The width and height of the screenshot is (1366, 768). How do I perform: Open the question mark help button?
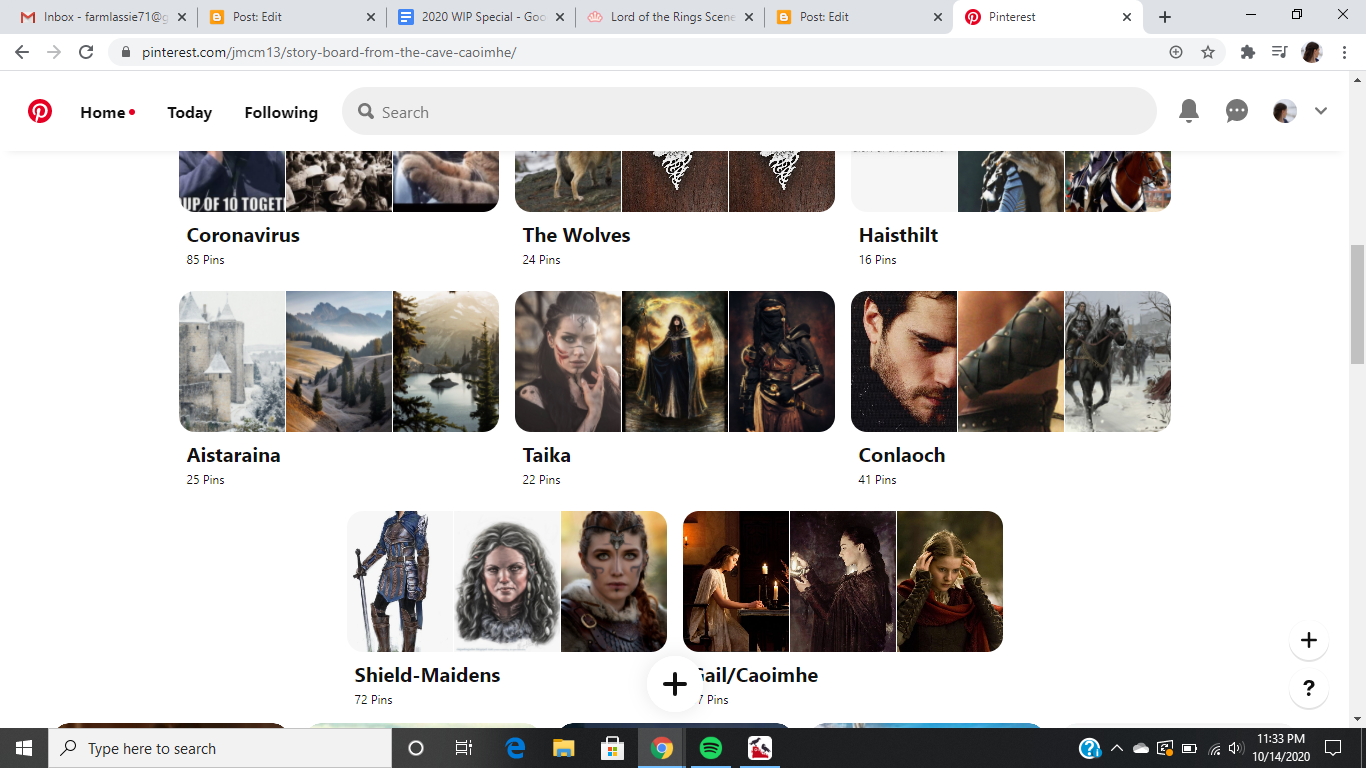pos(1309,688)
